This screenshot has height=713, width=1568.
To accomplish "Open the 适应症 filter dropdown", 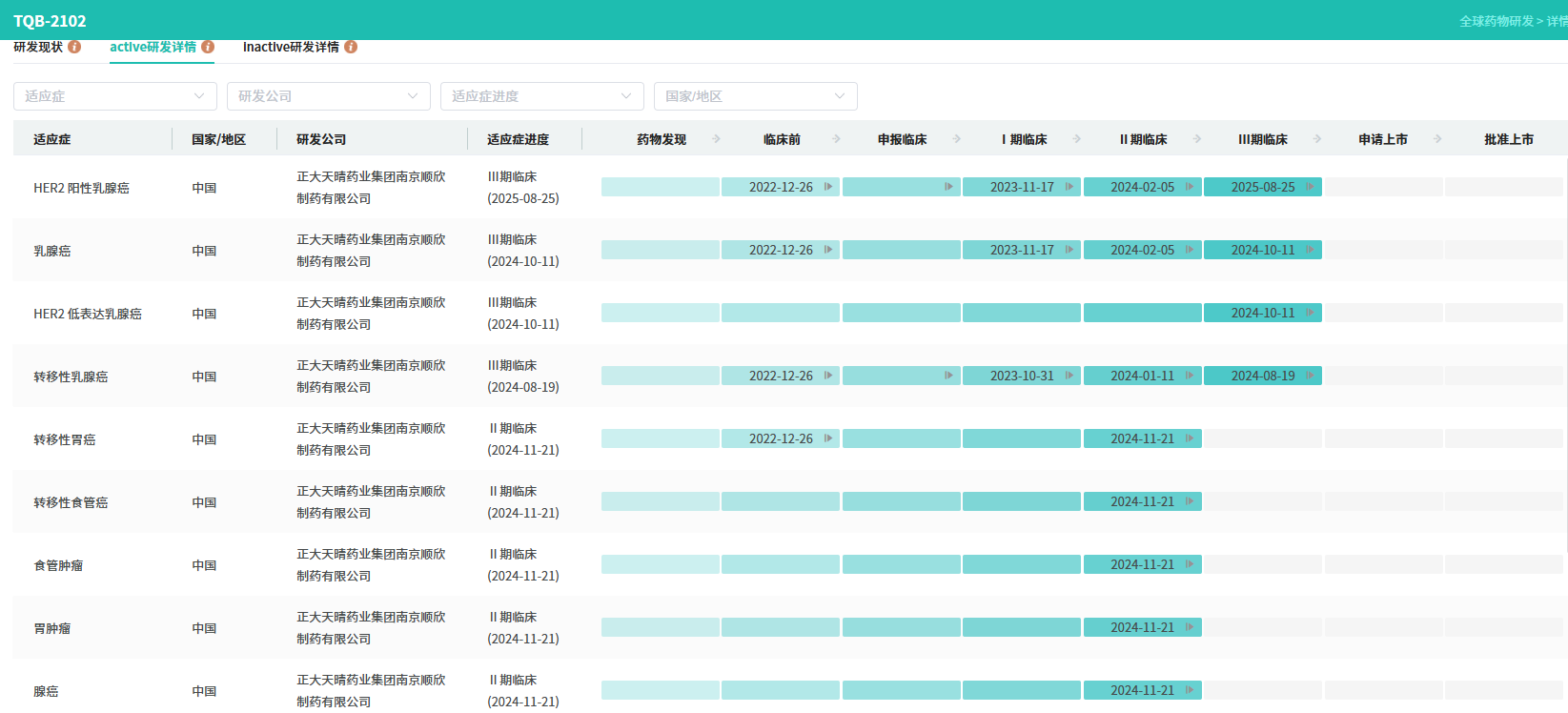I will click(114, 96).
